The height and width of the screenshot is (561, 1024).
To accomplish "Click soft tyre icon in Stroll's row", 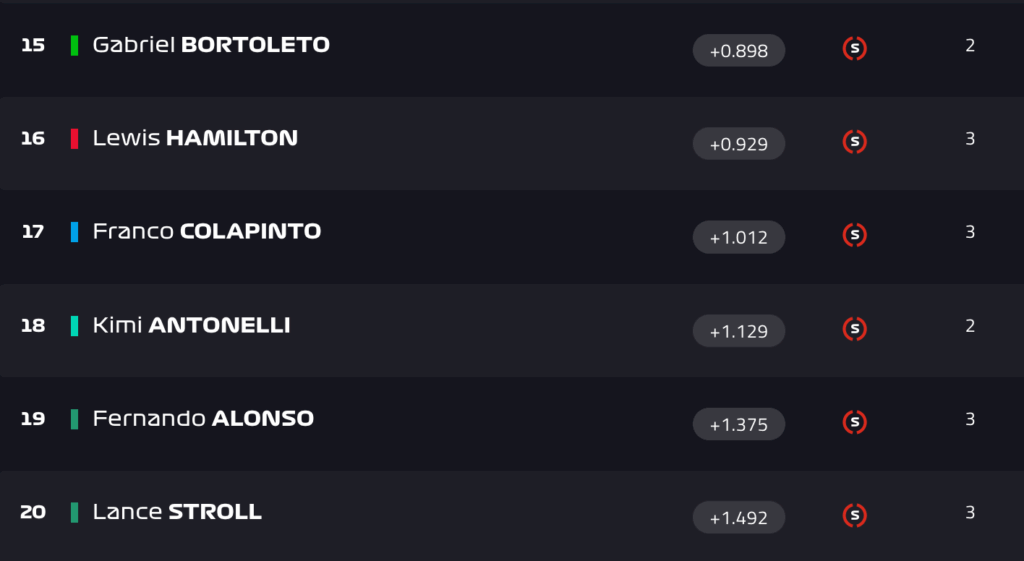I will [854, 515].
